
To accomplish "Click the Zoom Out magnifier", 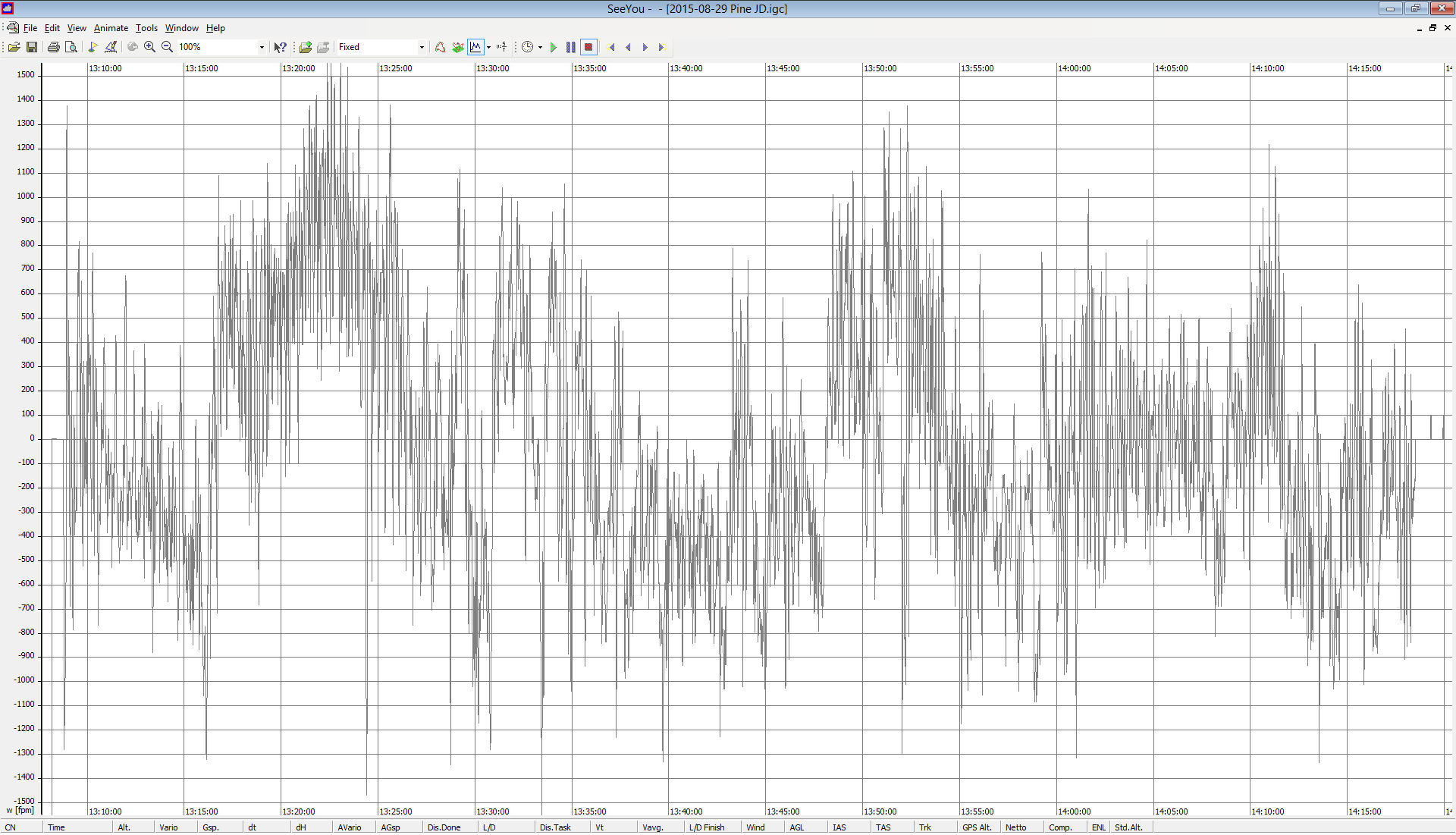I will (167, 47).
